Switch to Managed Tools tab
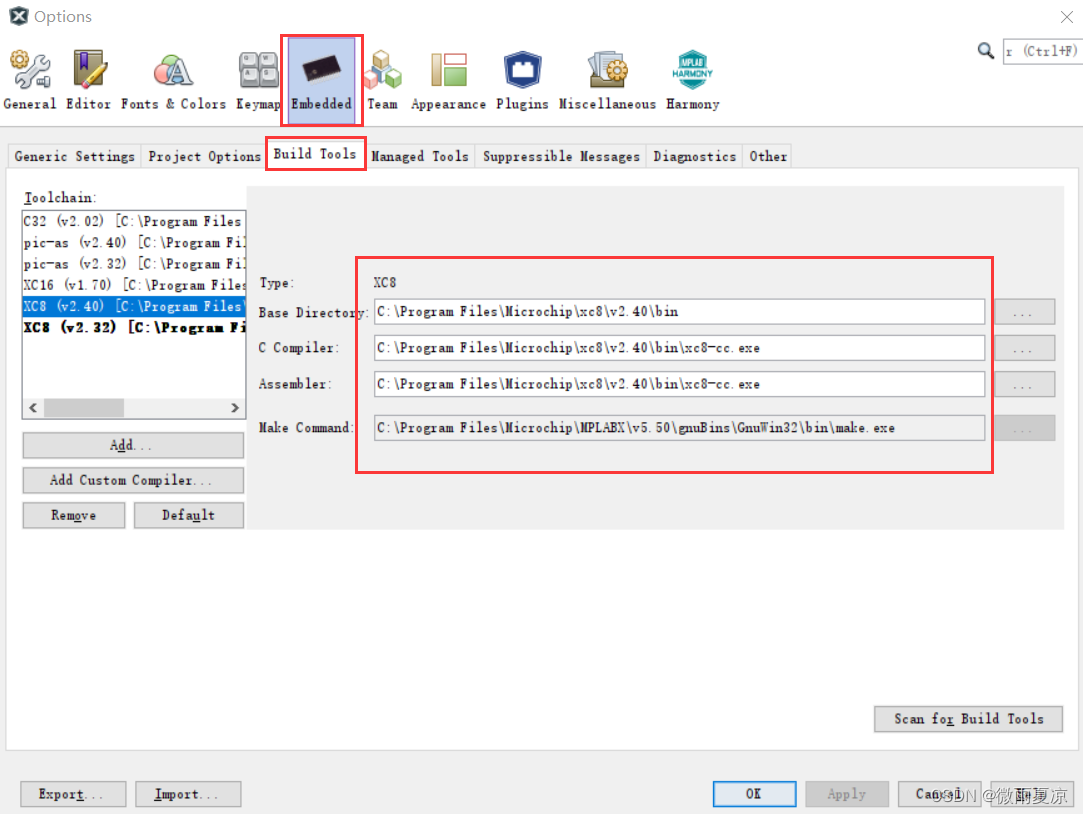The height and width of the screenshot is (814, 1083). tap(420, 156)
